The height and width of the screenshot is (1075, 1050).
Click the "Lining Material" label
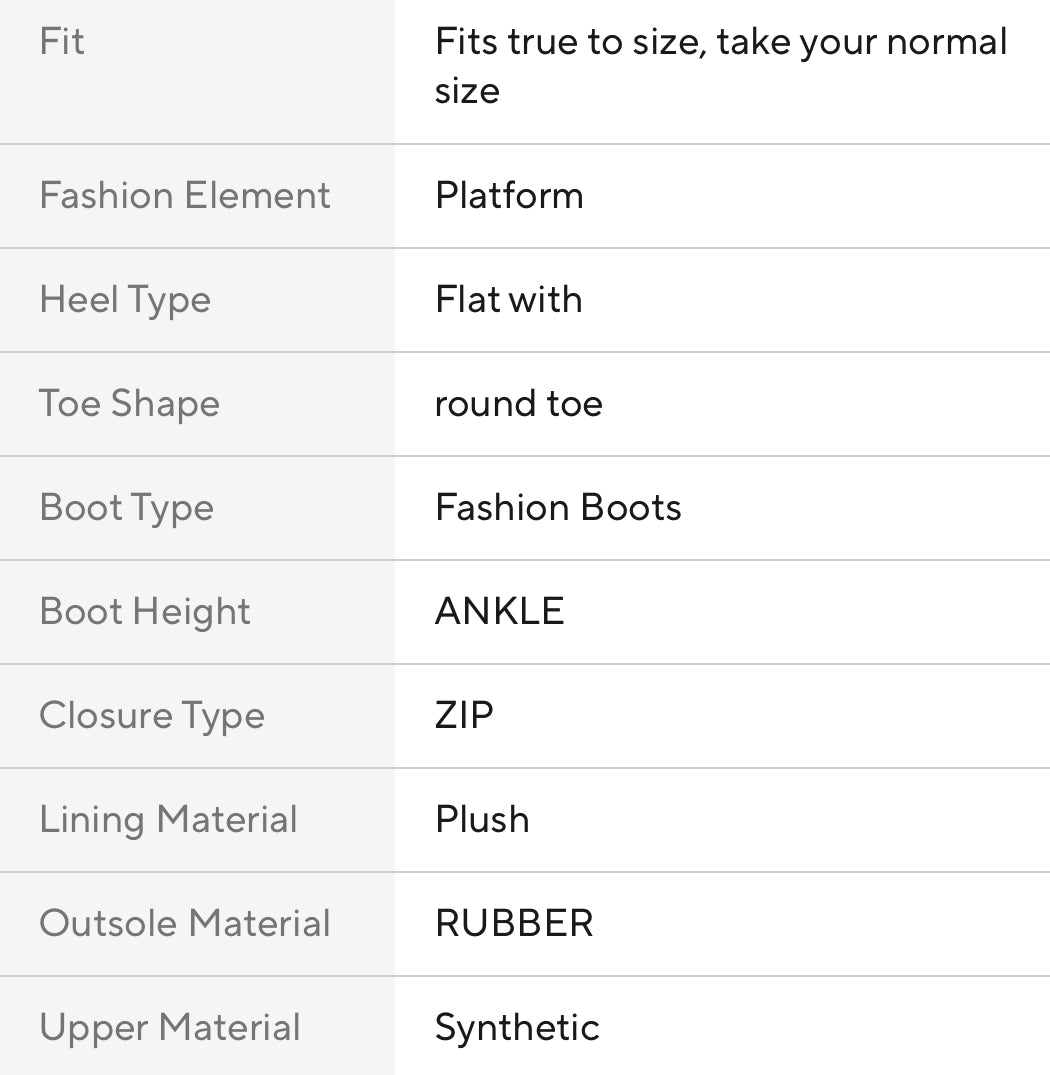coord(168,819)
